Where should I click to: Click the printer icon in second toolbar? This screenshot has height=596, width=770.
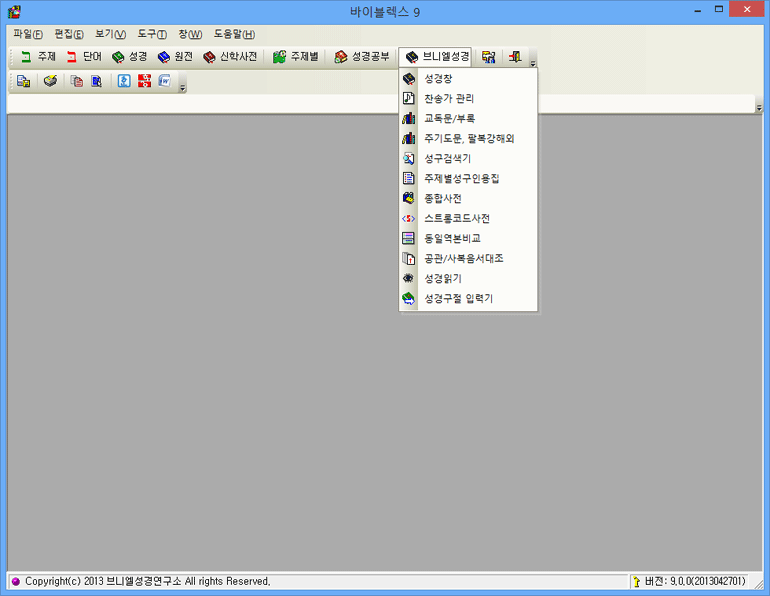tap(51, 81)
